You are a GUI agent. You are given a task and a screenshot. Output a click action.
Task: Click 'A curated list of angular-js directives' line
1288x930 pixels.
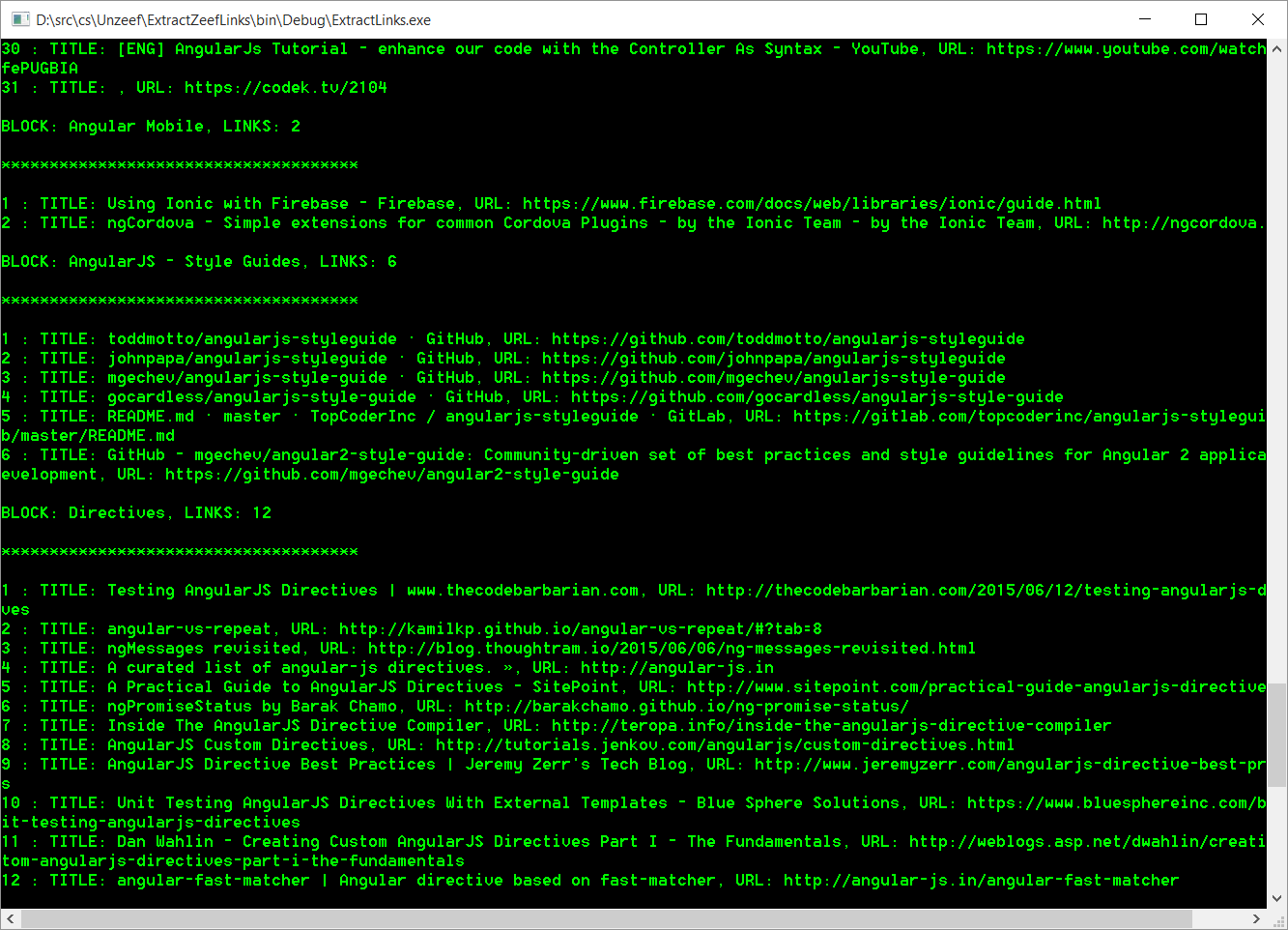[387, 667]
